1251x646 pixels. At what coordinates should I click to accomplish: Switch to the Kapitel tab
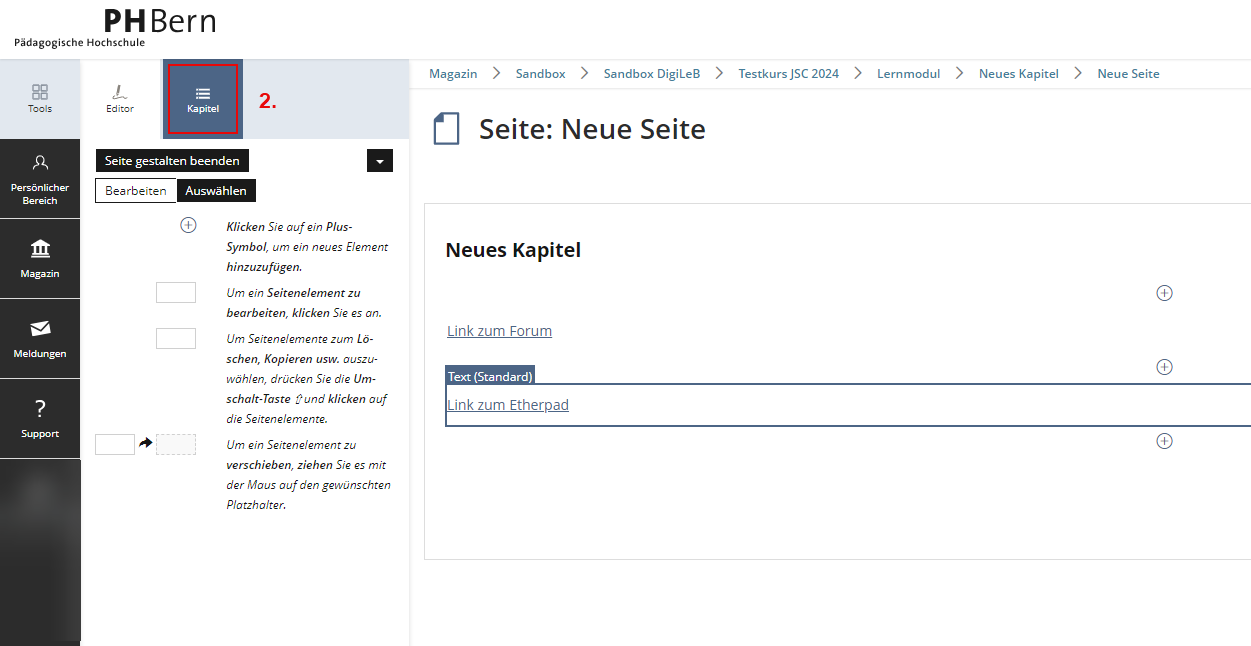pos(203,98)
